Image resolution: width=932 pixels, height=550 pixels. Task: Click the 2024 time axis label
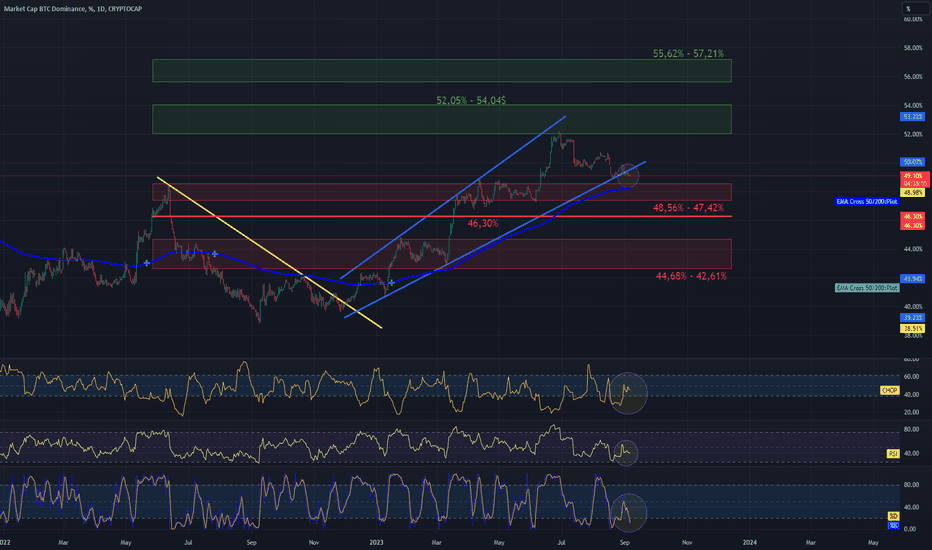[750, 542]
